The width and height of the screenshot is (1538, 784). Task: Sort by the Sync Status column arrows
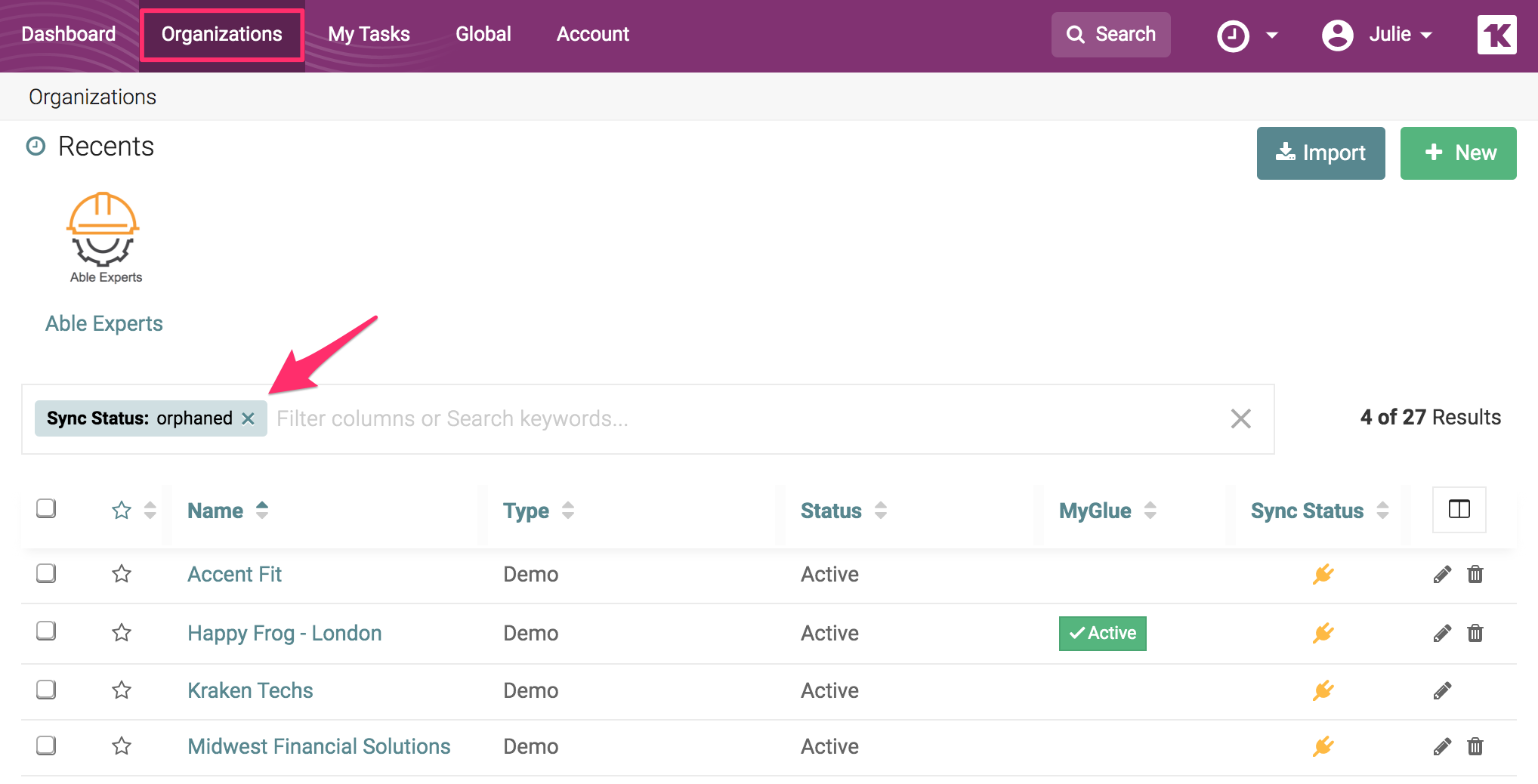[x=1382, y=511]
